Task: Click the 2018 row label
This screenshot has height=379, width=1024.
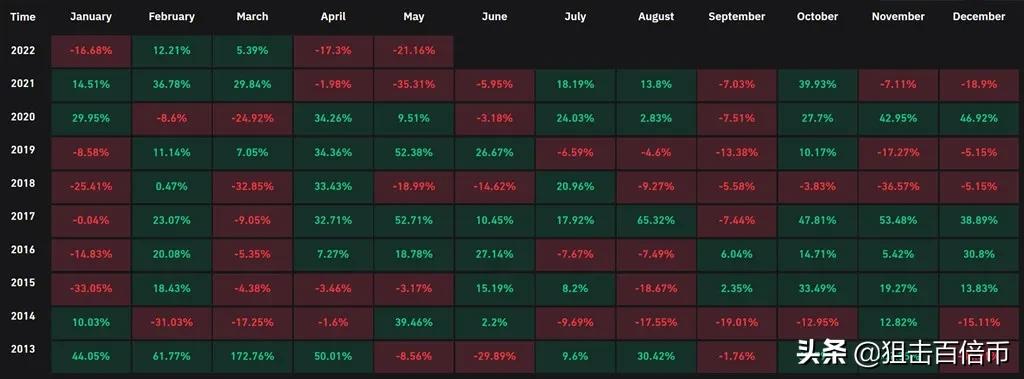Action: [22, 184]
